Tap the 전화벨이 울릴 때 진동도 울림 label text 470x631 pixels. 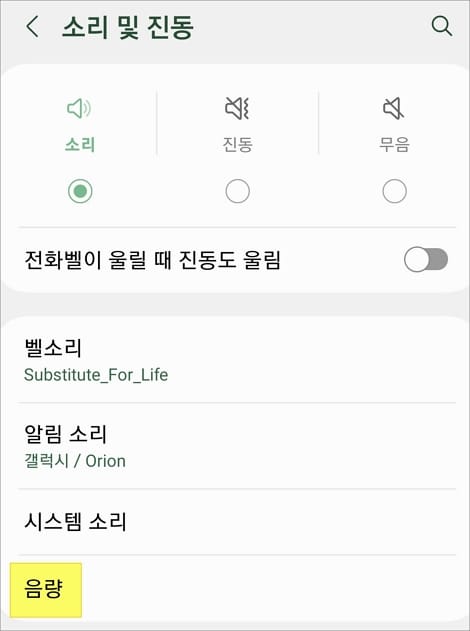point(152,260)
